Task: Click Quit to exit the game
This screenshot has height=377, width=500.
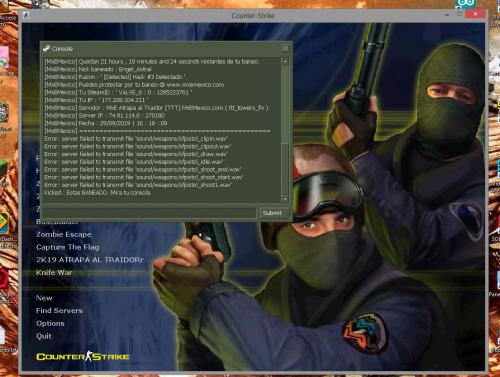Action: (x=44, y=336)
